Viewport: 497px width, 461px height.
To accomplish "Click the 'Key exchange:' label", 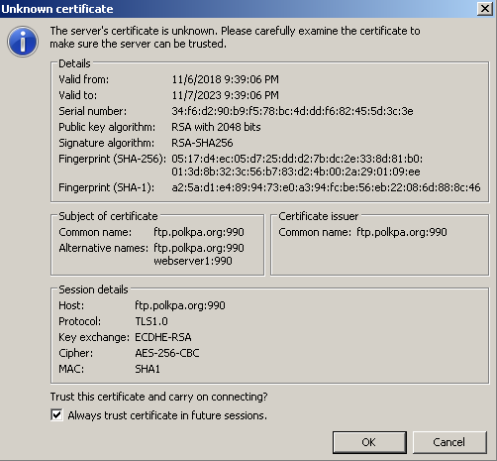I will tap(94, 337).
